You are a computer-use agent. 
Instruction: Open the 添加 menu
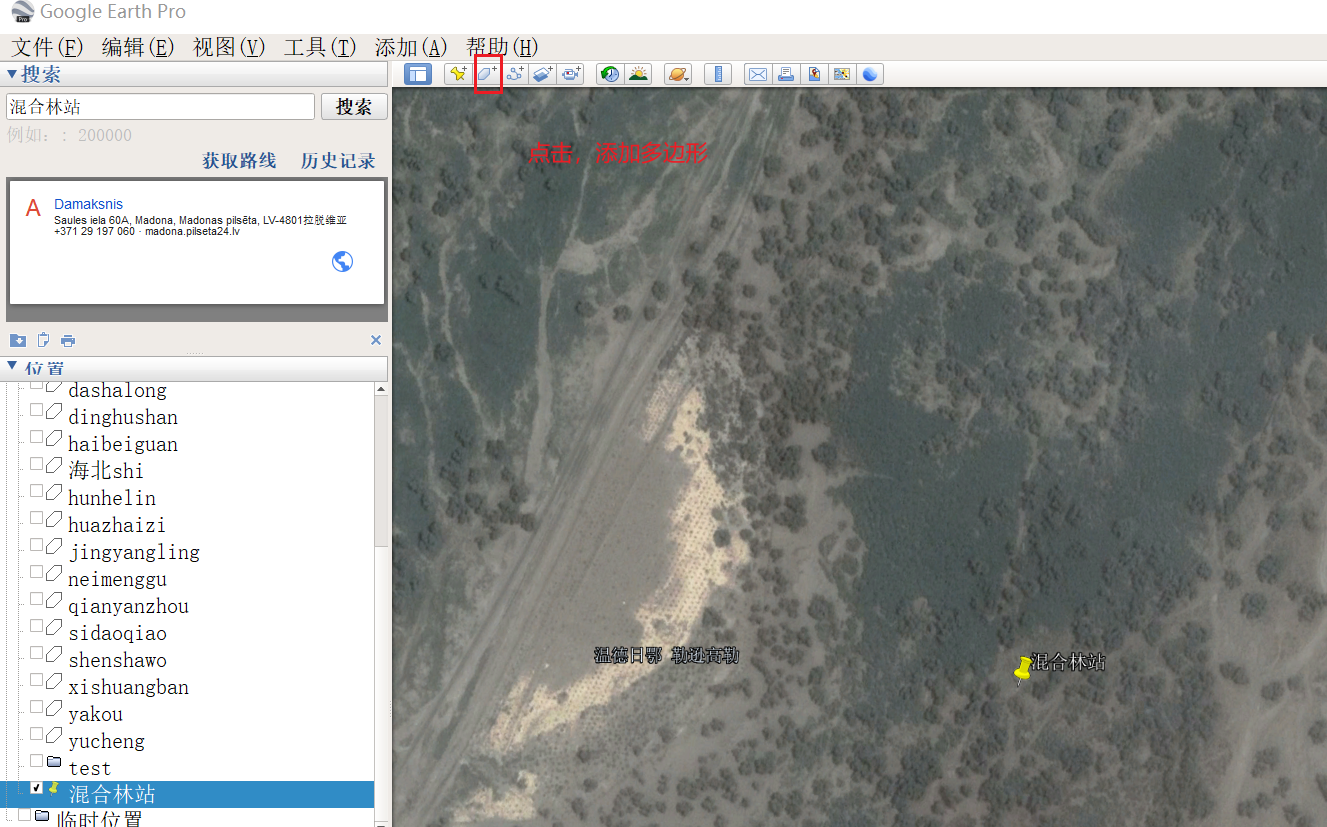(410, 47)
